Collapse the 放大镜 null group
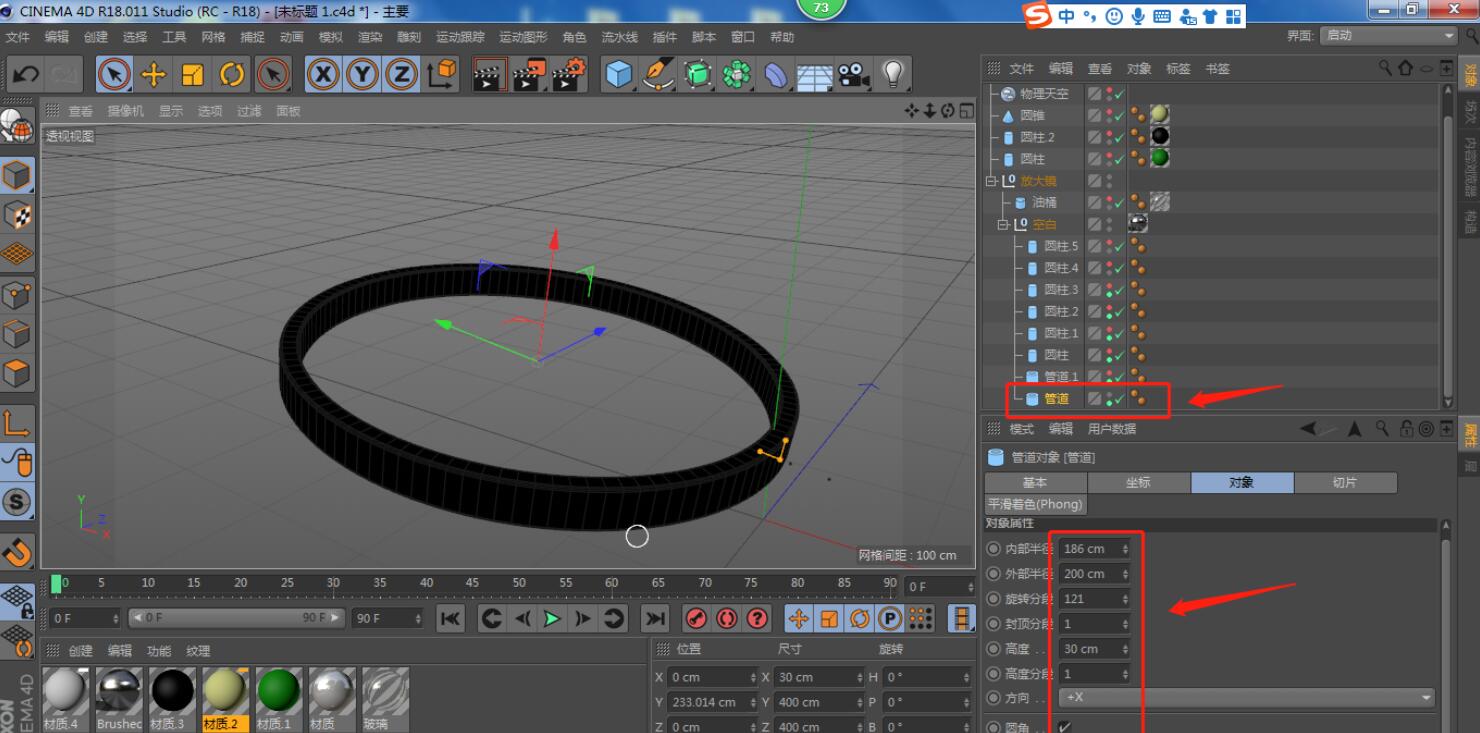 992,181
